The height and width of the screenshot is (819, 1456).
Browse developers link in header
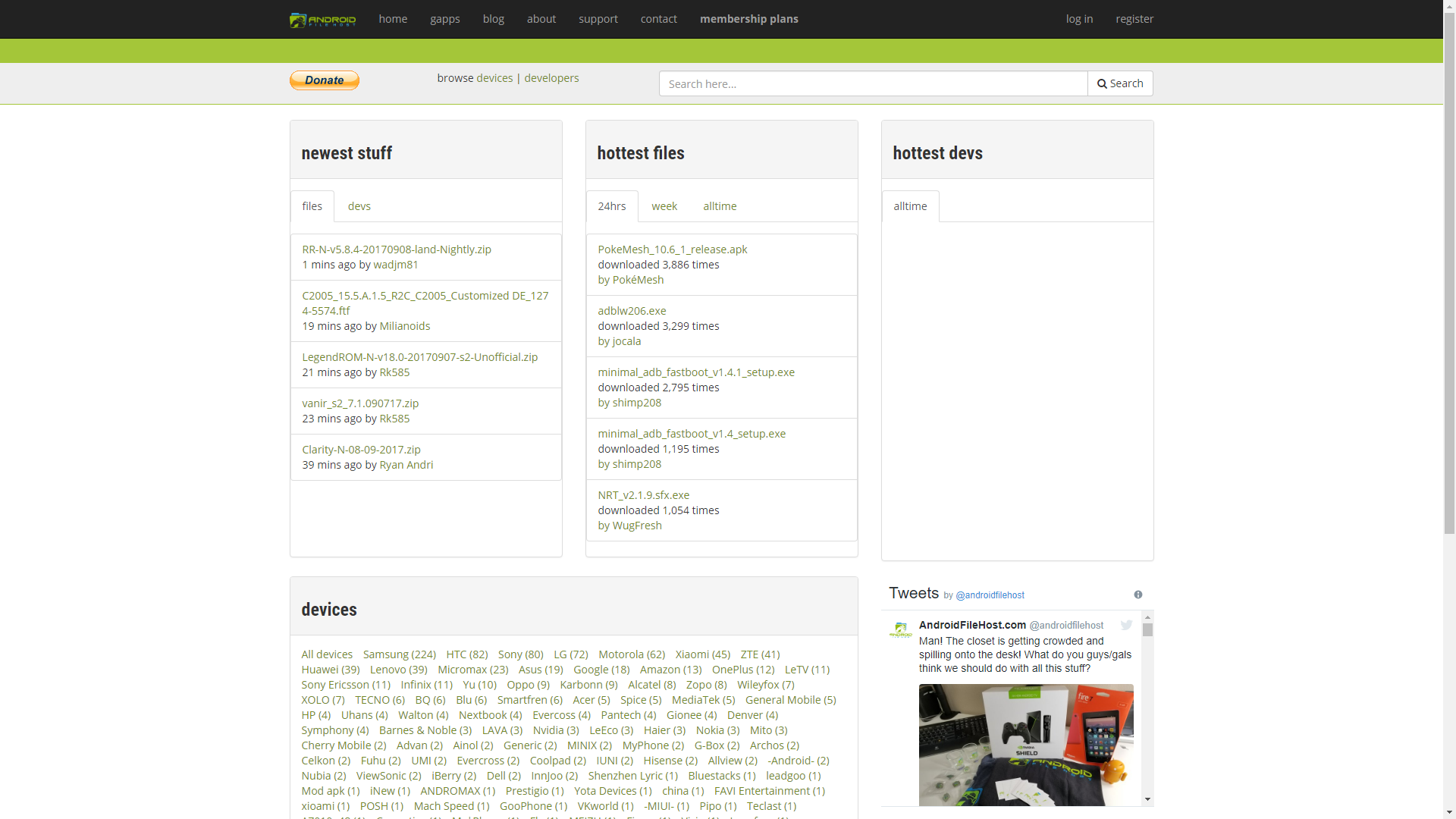(x=551, y=78)
